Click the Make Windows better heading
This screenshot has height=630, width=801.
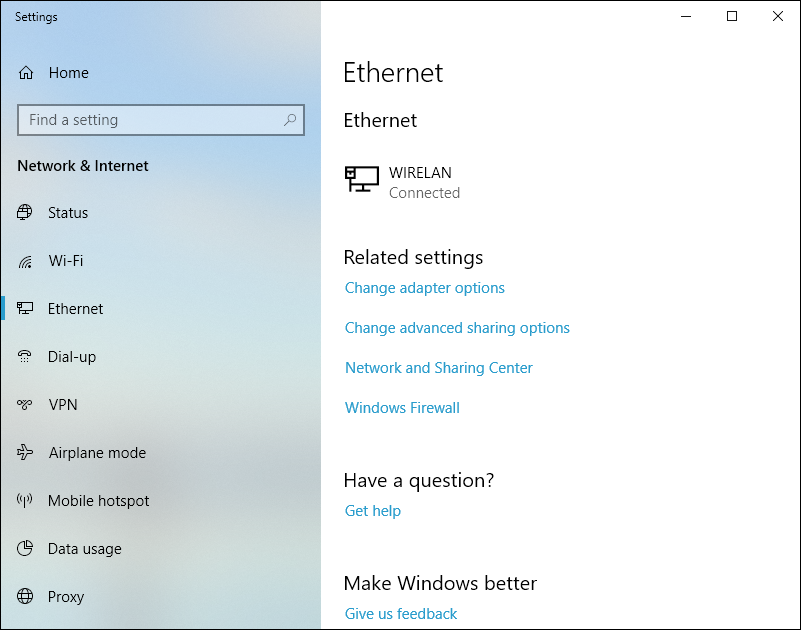440,584
